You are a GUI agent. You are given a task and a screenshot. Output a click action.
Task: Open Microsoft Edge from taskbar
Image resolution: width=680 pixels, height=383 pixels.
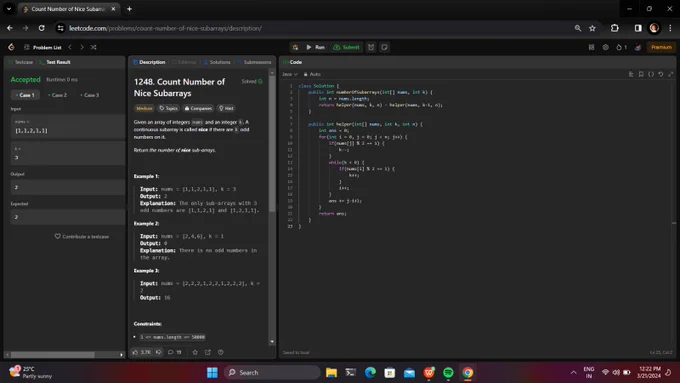[x=370, y=373]
